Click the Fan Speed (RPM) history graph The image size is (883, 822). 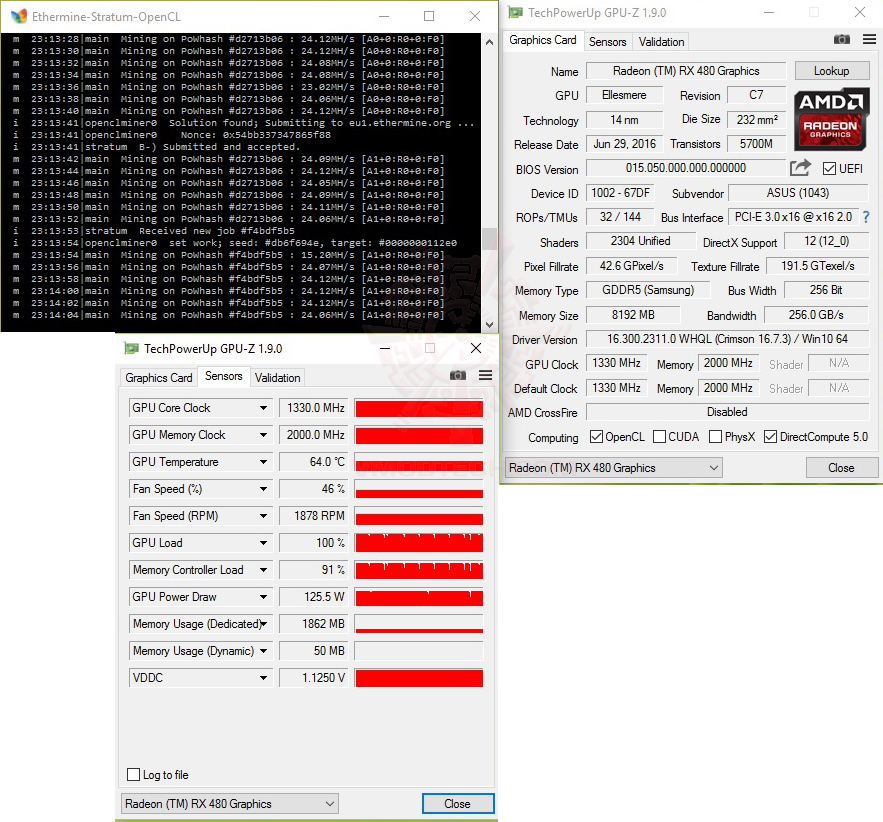[x=419, y=516]
